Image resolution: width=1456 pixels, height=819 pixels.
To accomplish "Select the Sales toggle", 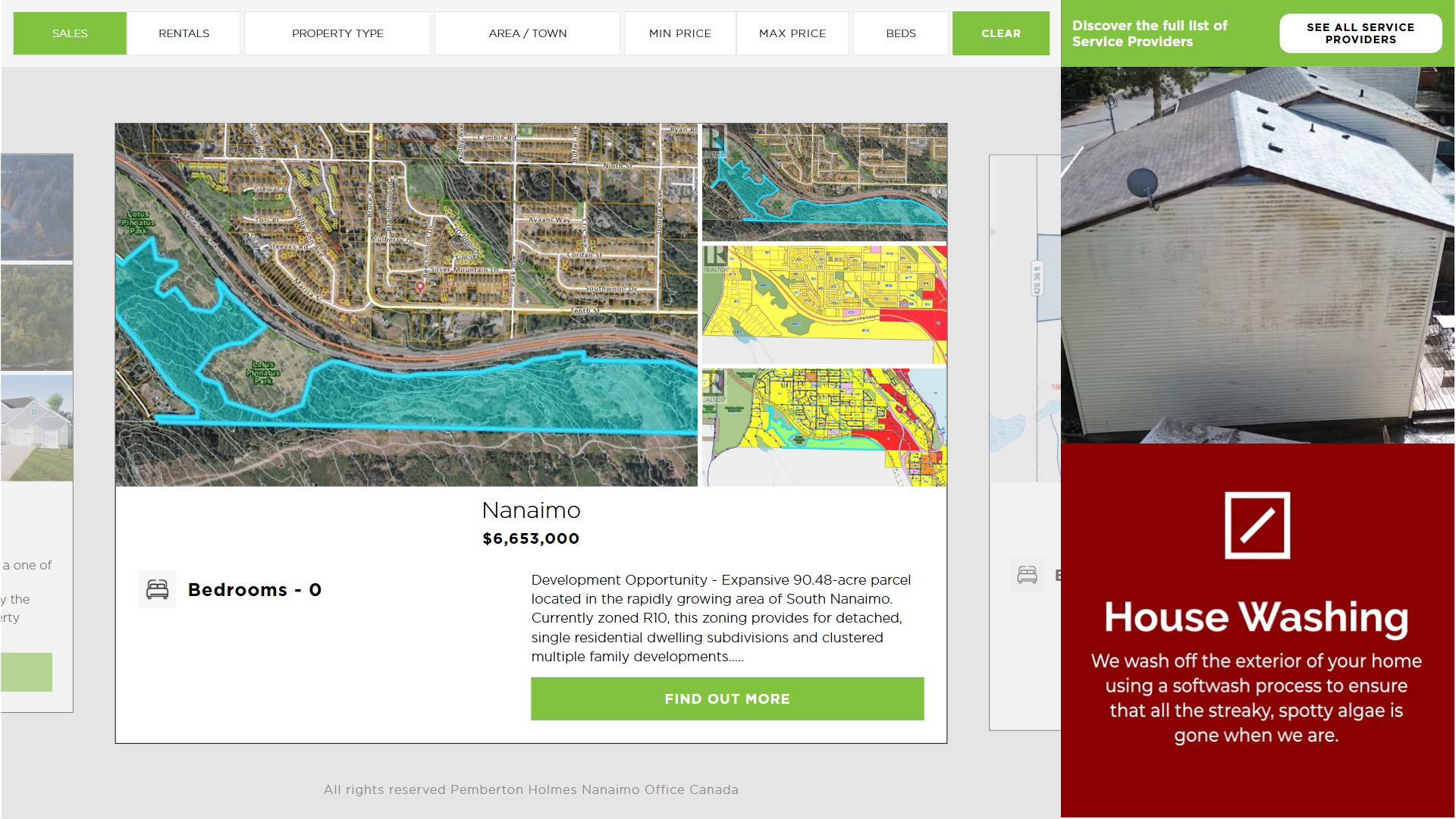I will pyautogui.click(x=70, y=33).
